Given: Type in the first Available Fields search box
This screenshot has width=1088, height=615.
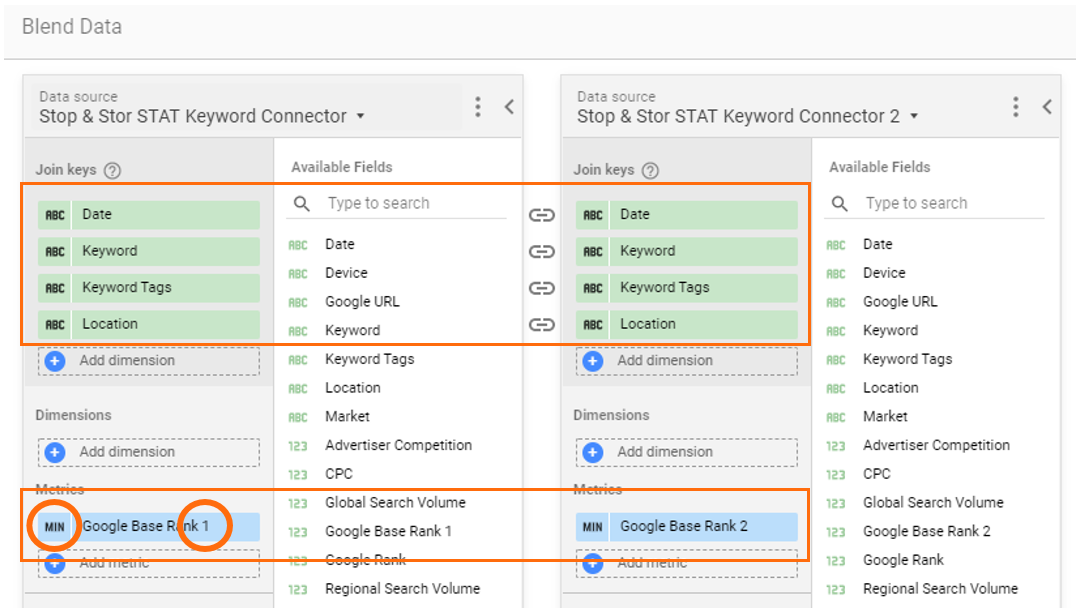Looking at the screenshot, I should 410,204.
